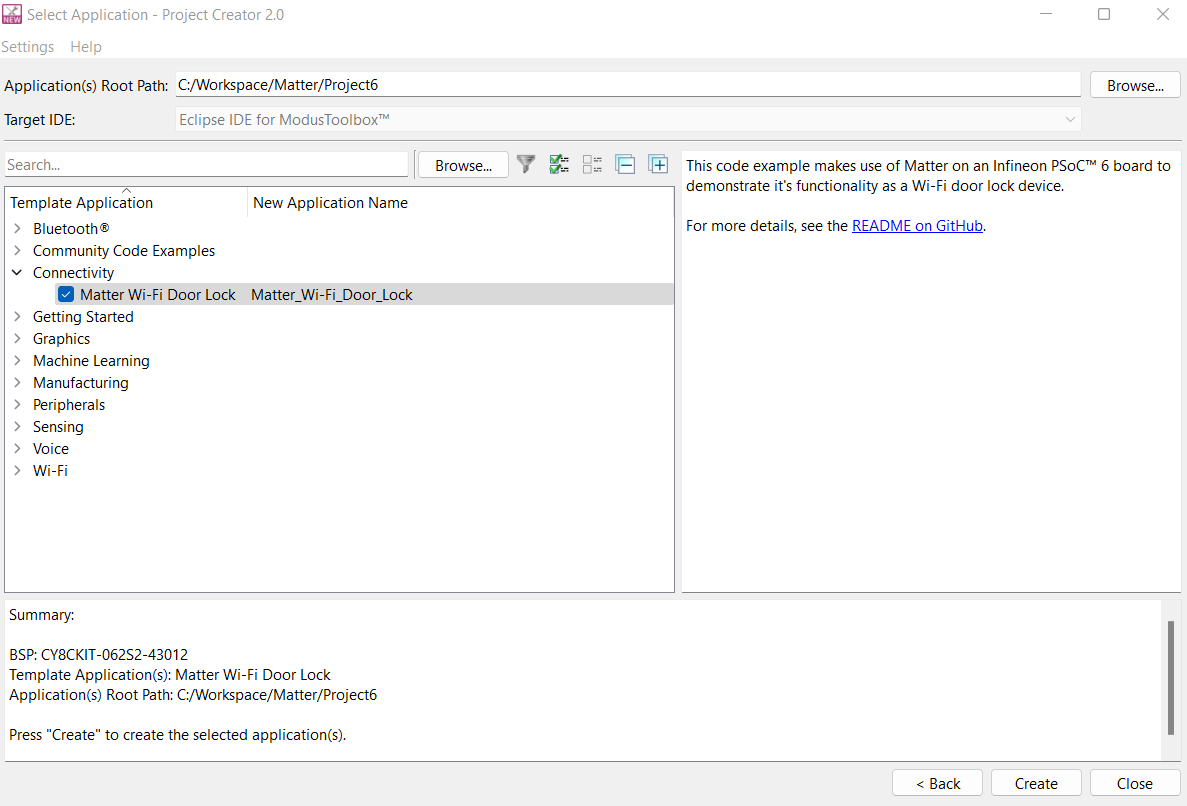Screen dimensions: 1187x806
Task: Click the Template Application(s) summary line
Action: pos(170,674)
